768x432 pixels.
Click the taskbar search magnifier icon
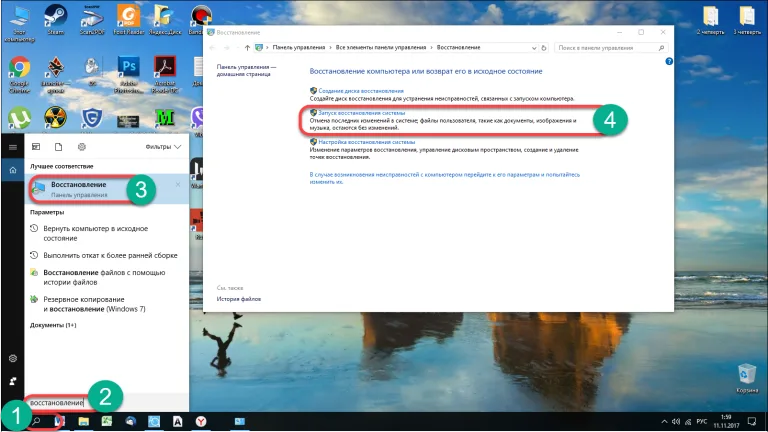pyautogui.click(x=36, y=421)
